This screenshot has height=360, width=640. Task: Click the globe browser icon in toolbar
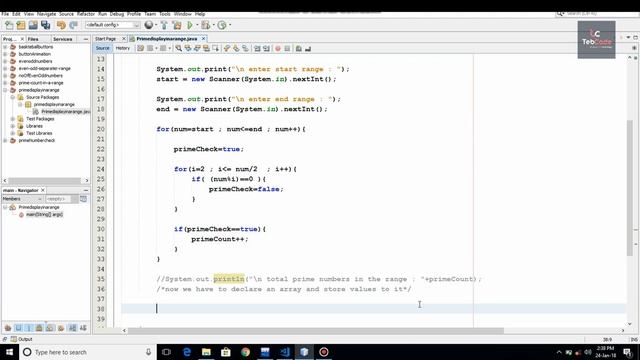[x=149, y=25]
